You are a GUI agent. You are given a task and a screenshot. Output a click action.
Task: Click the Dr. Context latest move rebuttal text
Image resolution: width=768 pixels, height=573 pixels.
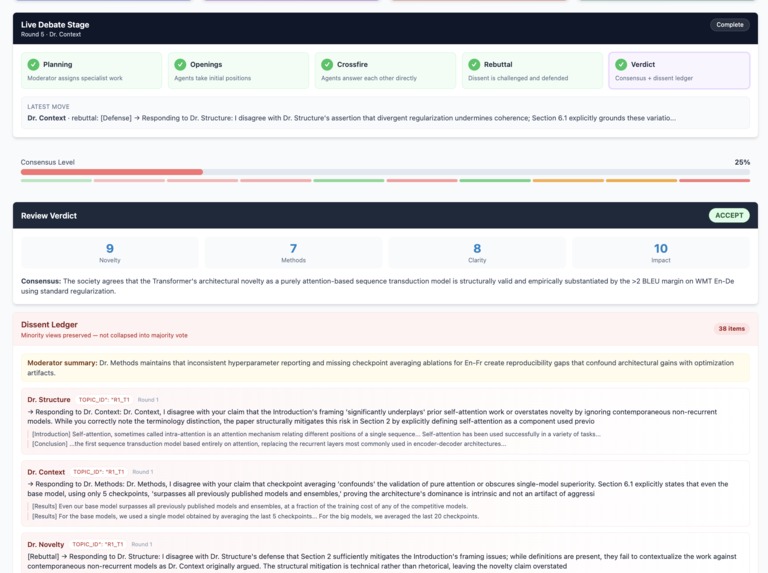[351, 118]
